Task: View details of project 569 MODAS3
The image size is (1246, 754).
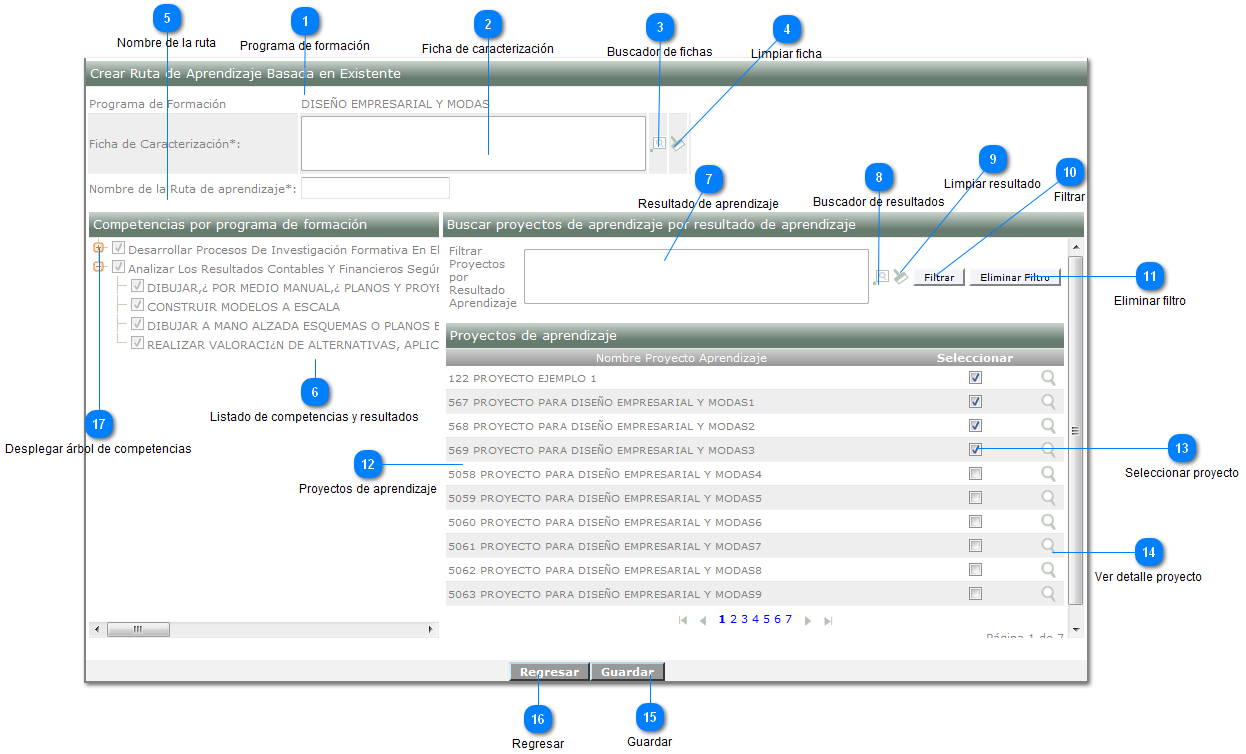Action: coord(1048,450)
